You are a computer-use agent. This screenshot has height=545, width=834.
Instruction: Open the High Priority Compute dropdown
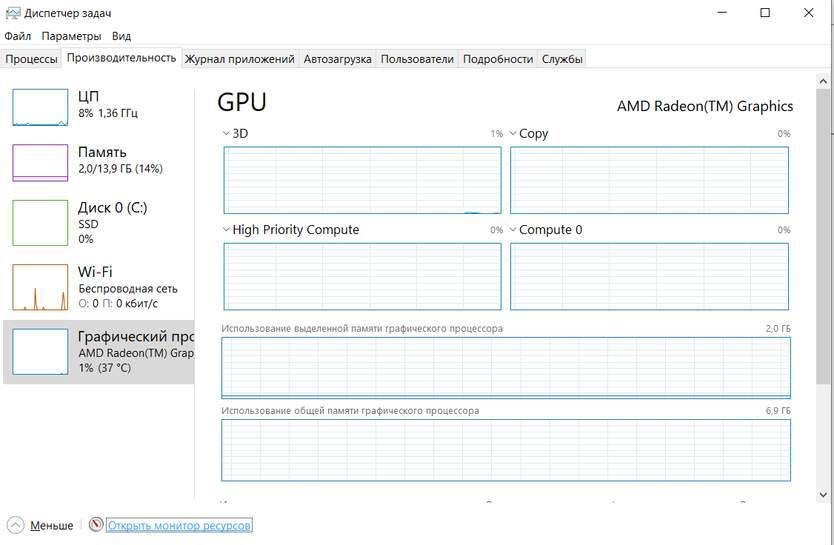tap(226, 229)
